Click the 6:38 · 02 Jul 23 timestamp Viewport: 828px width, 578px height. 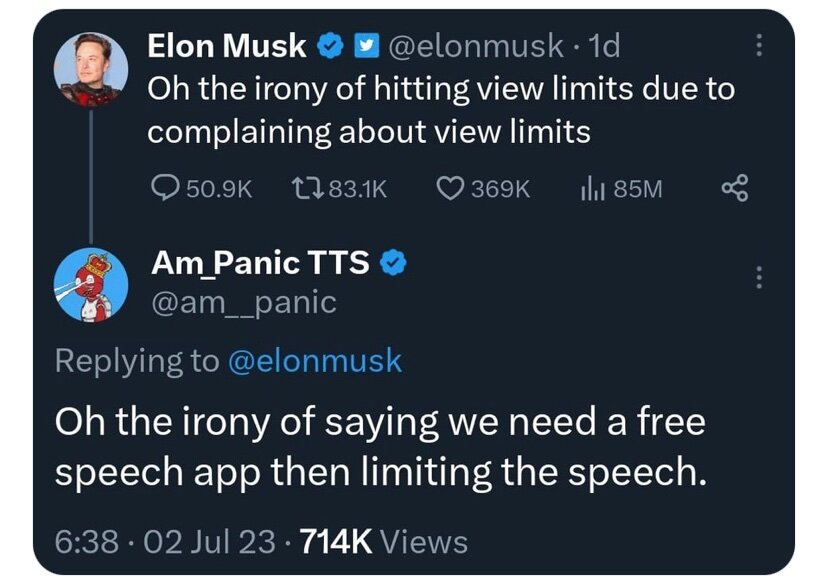(166, 541)
